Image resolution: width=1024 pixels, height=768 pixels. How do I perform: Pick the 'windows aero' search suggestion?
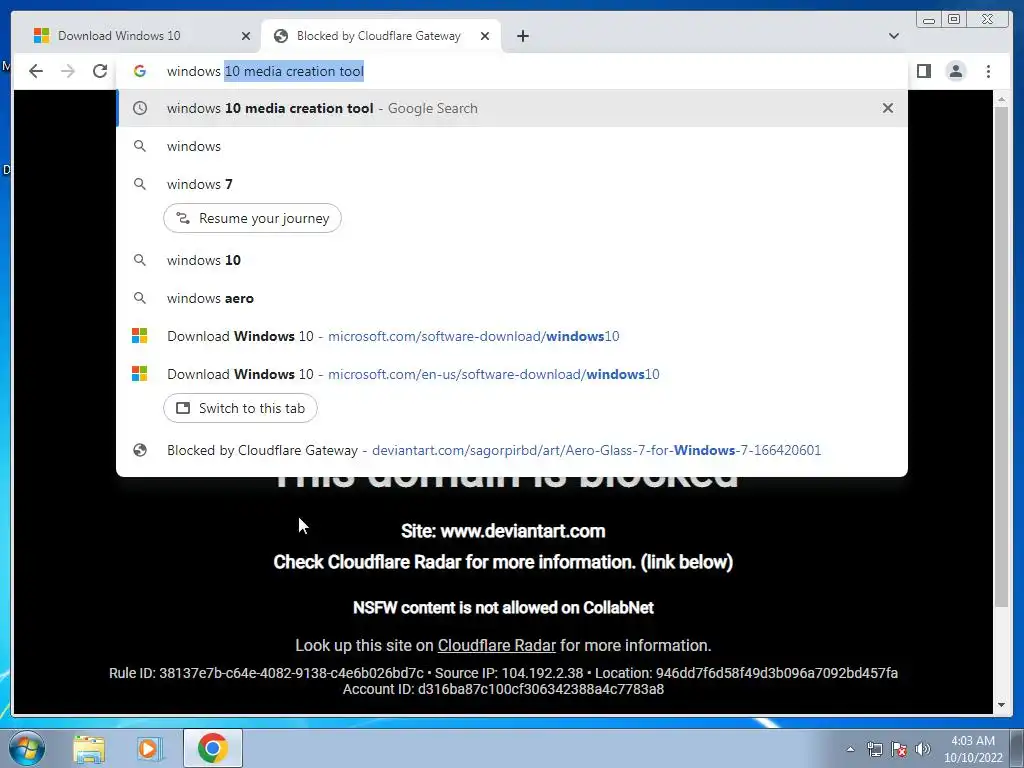512,298
